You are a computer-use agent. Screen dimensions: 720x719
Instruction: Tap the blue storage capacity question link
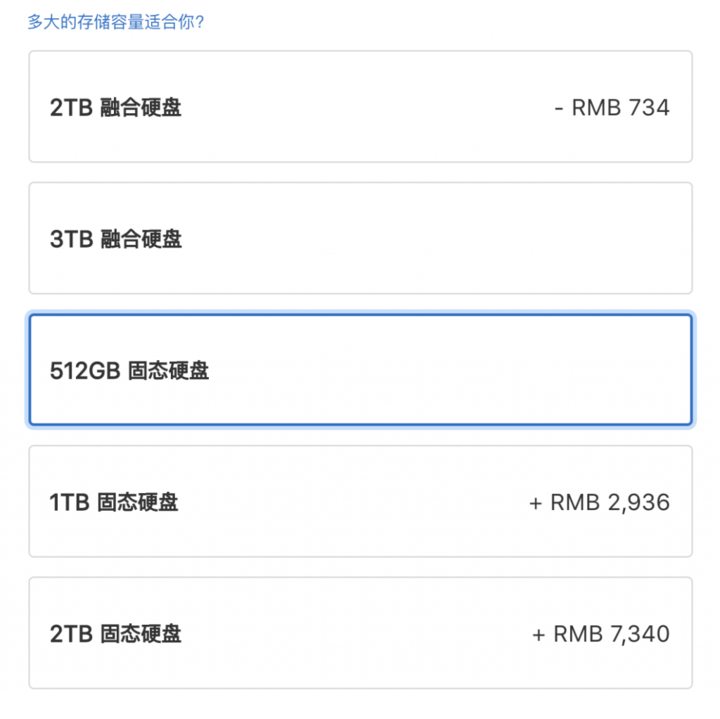pyautogui.click(x=116, y=20)
